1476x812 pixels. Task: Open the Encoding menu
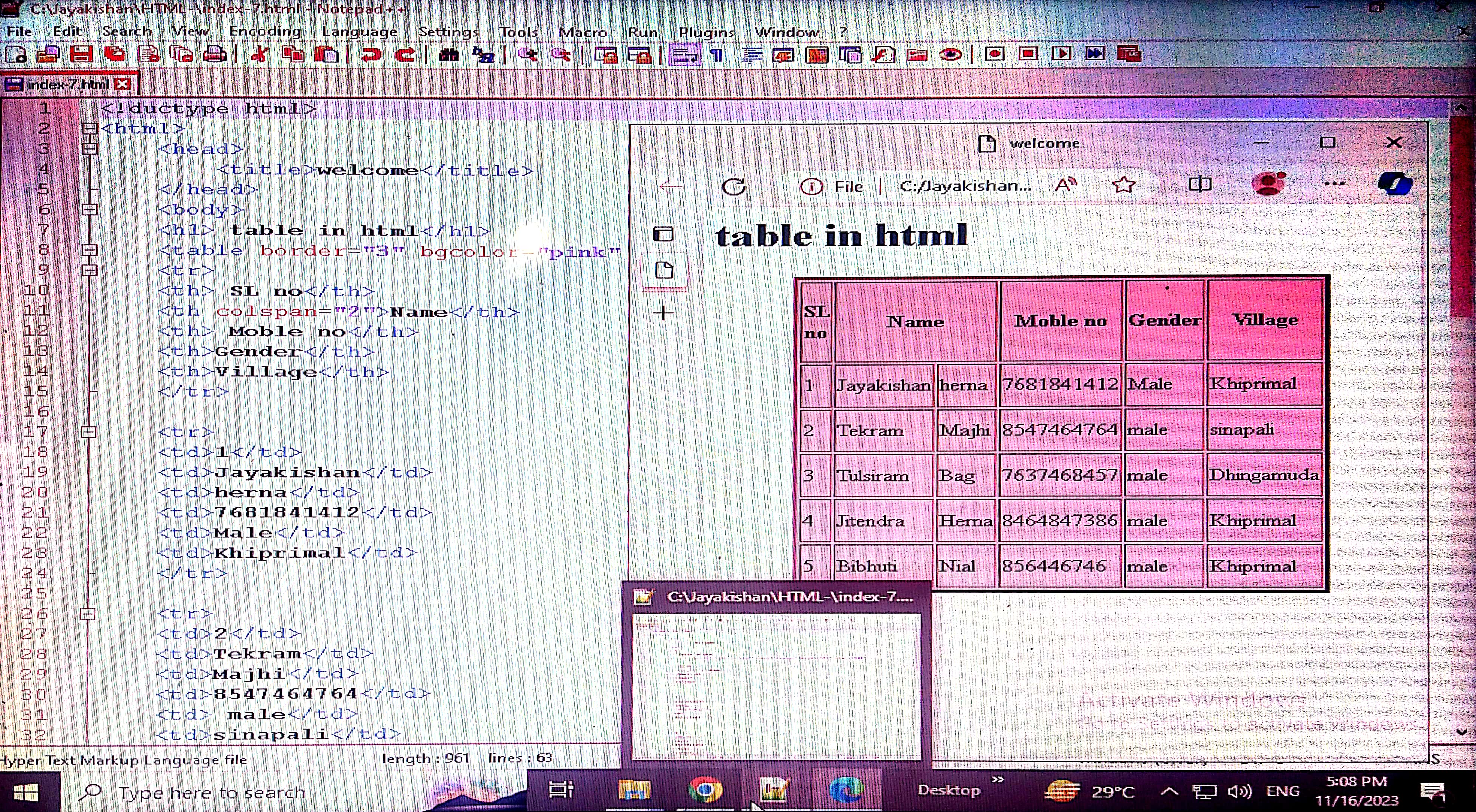click(265, 31)
